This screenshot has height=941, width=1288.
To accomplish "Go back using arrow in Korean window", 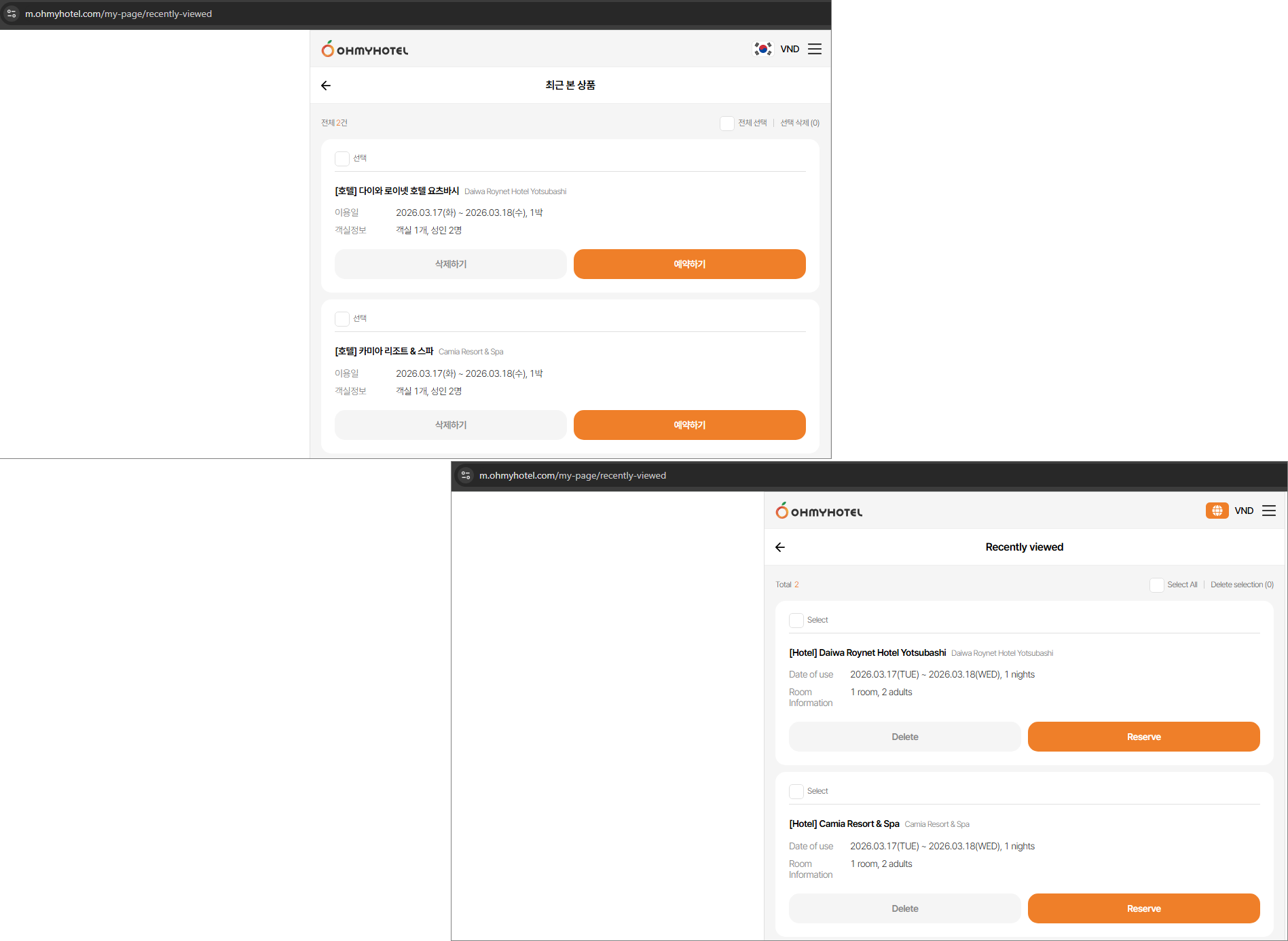I will (x=326, y=86).
